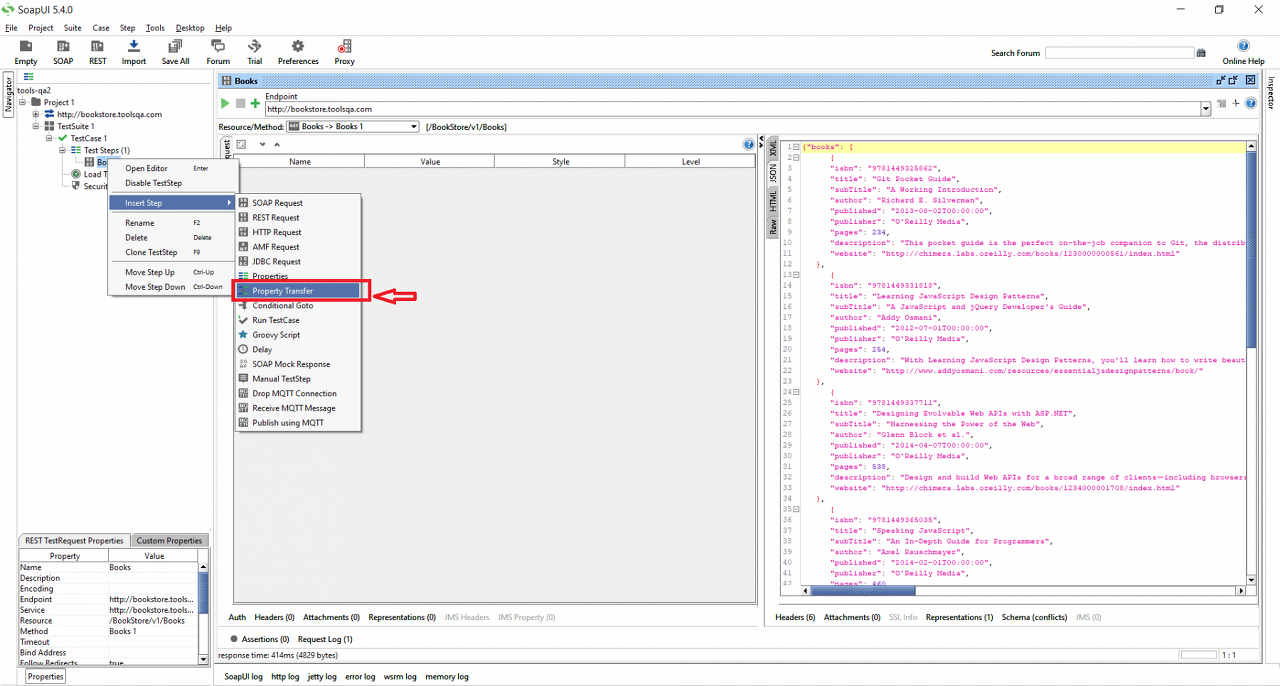Screen dimensions: 1280x686
Task: Collapse JSON node on line 13
Action: (796, 274)
